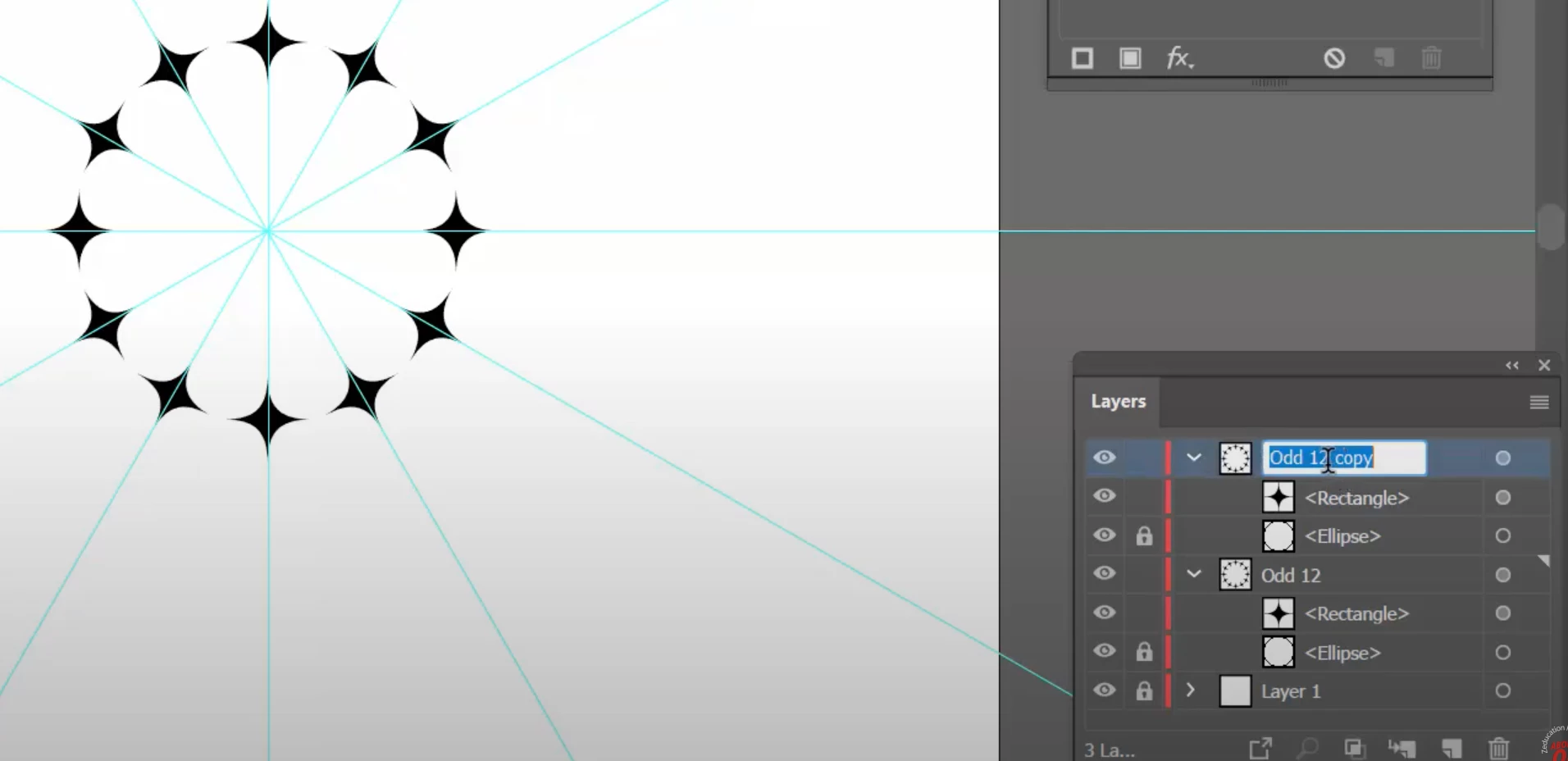Collapse the Layers panel with double-arrow icon
This screenshot has width=1568, height=761.
(1512, 365)
